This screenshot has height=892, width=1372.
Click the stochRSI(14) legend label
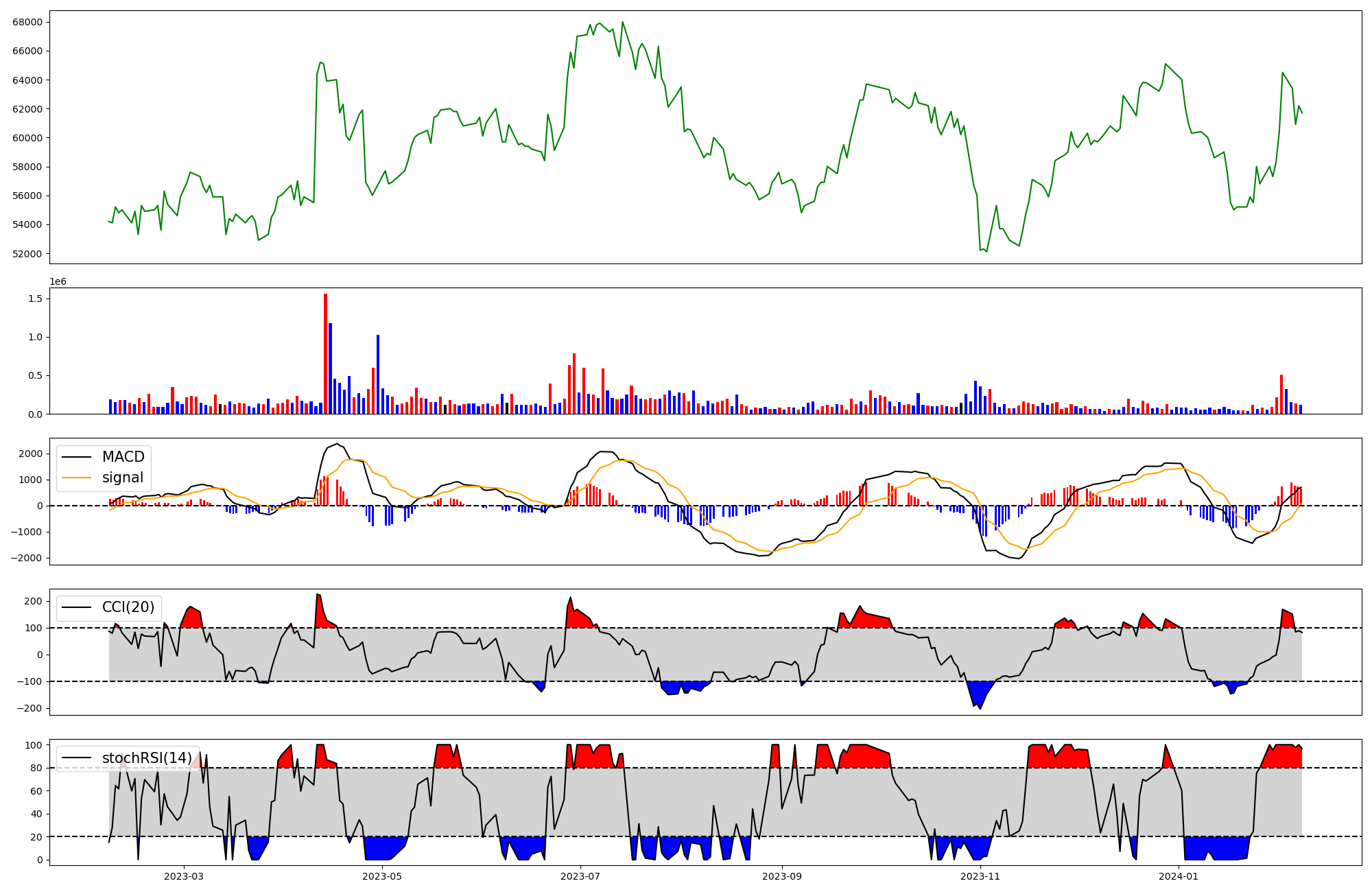click(147, 758)
